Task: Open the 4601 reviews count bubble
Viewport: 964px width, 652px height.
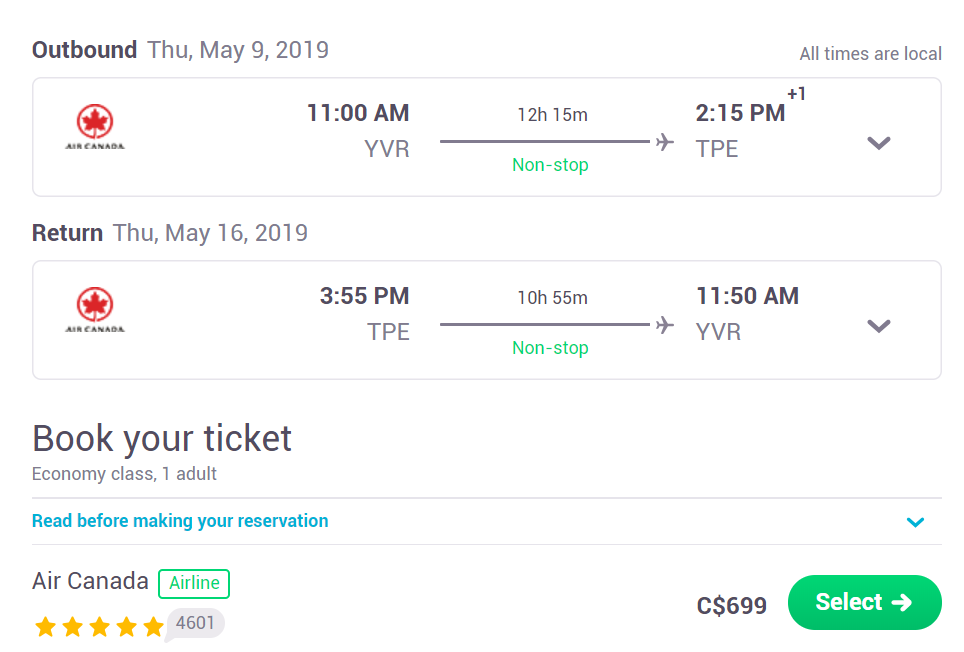Action: (x=195, y=623)
